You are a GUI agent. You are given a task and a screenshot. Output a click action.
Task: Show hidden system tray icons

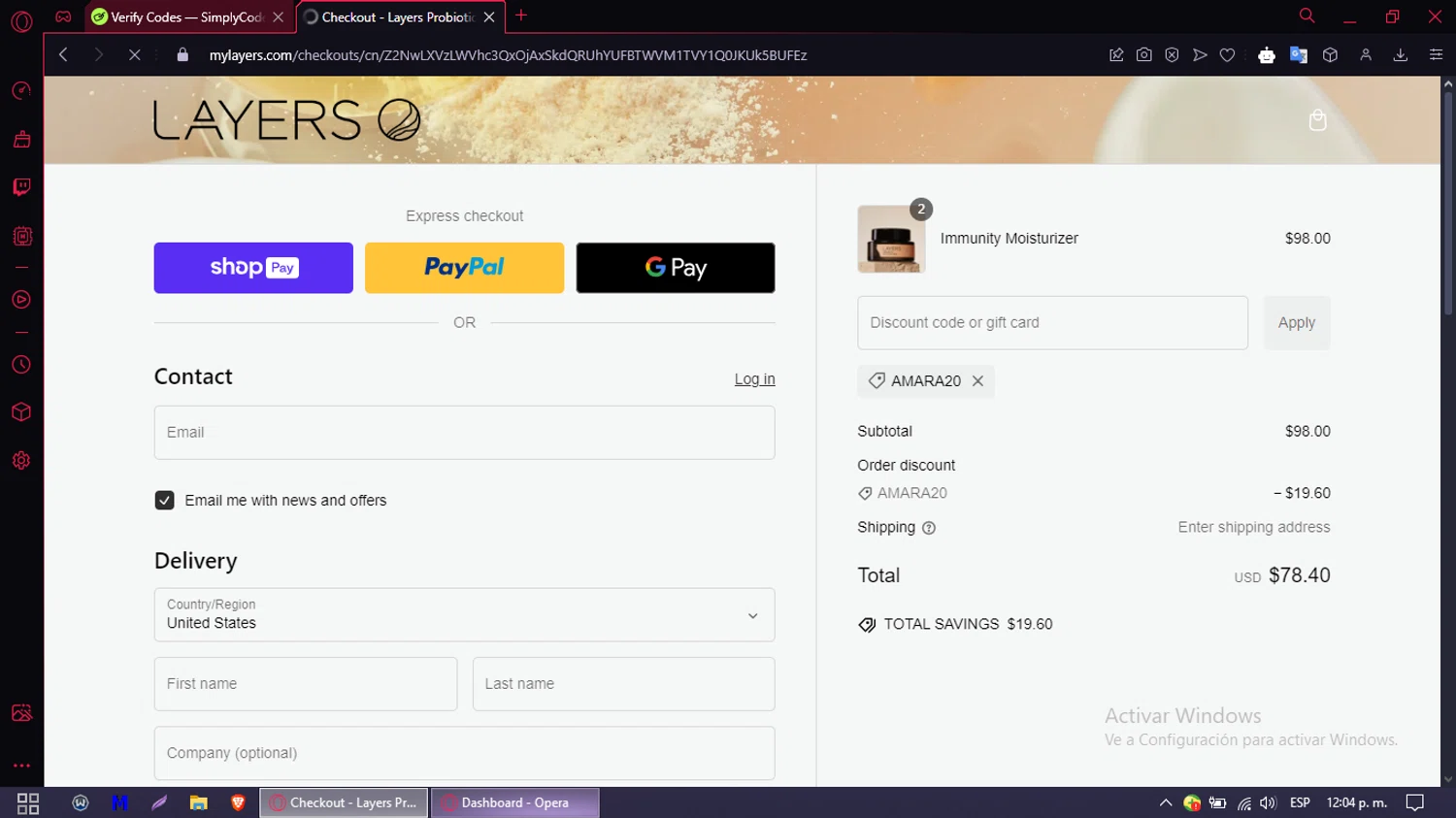[1166, 803]
